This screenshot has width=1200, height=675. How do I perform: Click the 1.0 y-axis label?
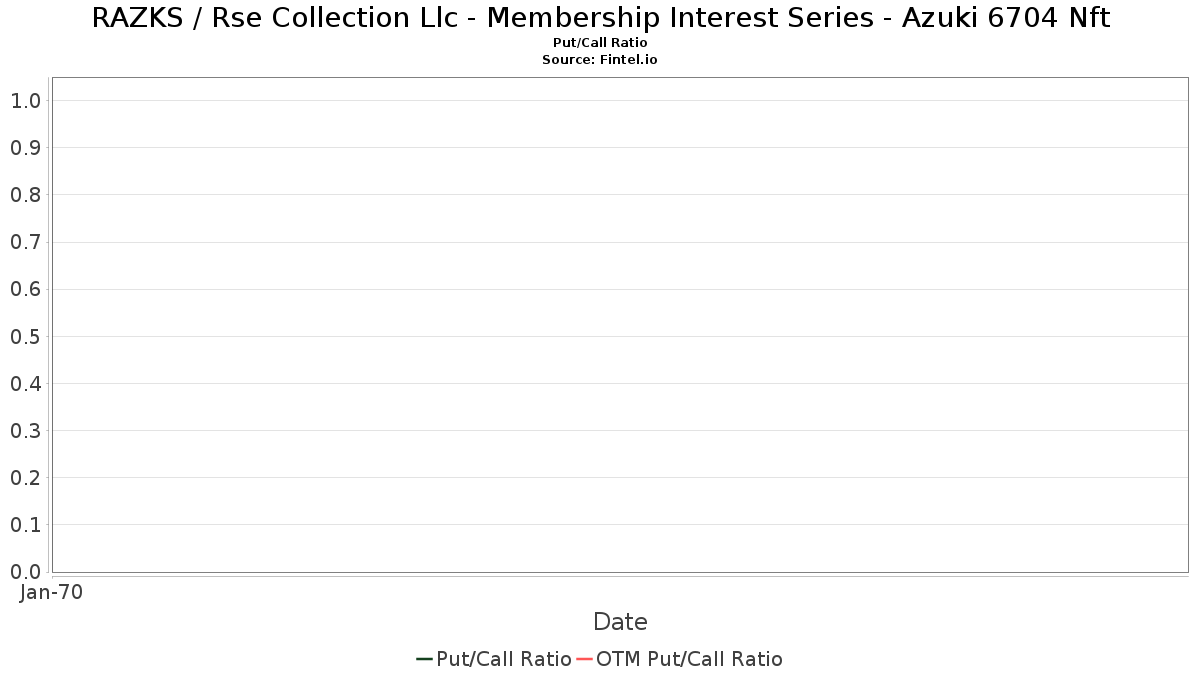25,101
